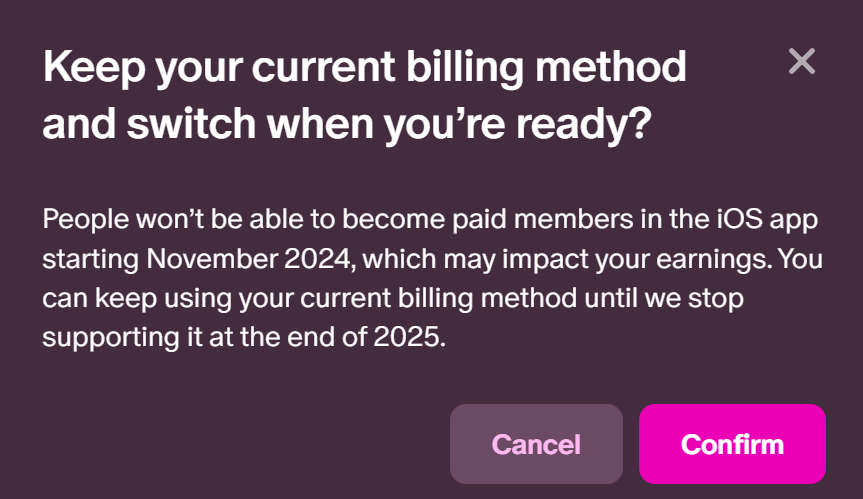Click the "Keep your current billing method" heading

tap(364, 68)
